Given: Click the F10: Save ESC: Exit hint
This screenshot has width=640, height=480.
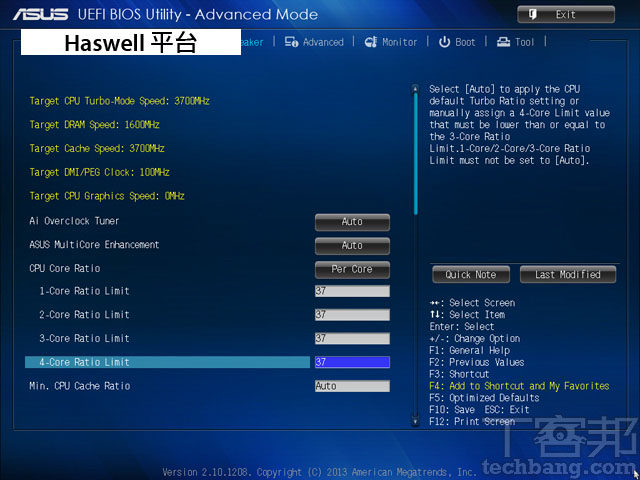Looking at the screenshot, I should click(x=479, y=409).
